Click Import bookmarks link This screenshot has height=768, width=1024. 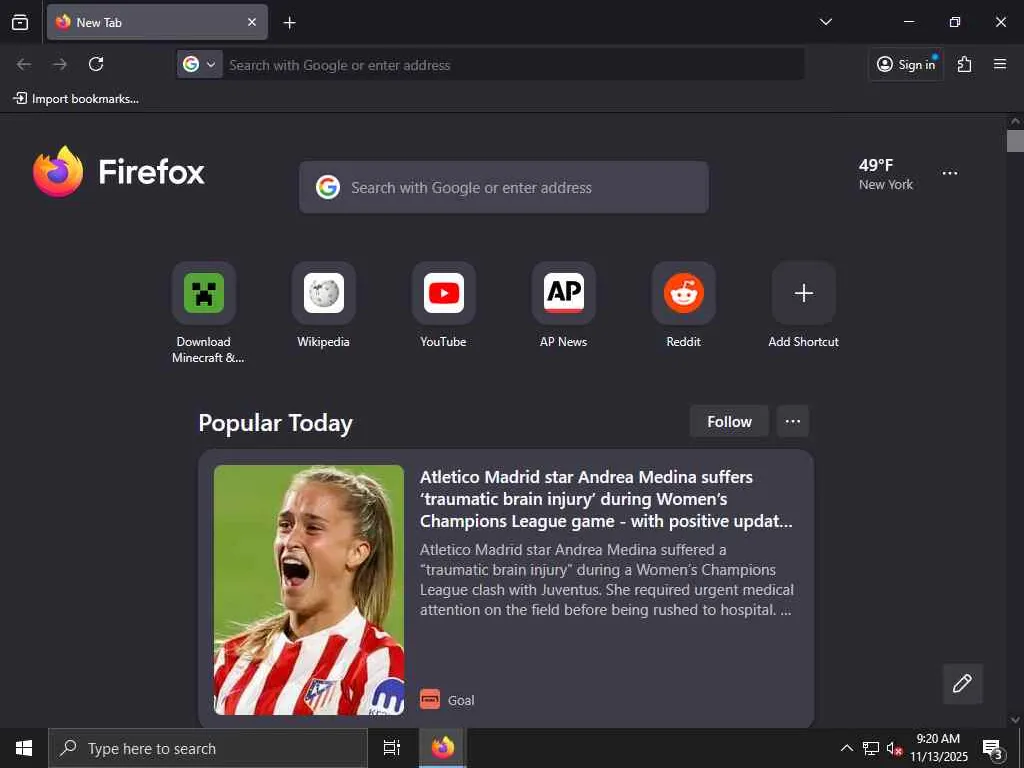[76, 99]
